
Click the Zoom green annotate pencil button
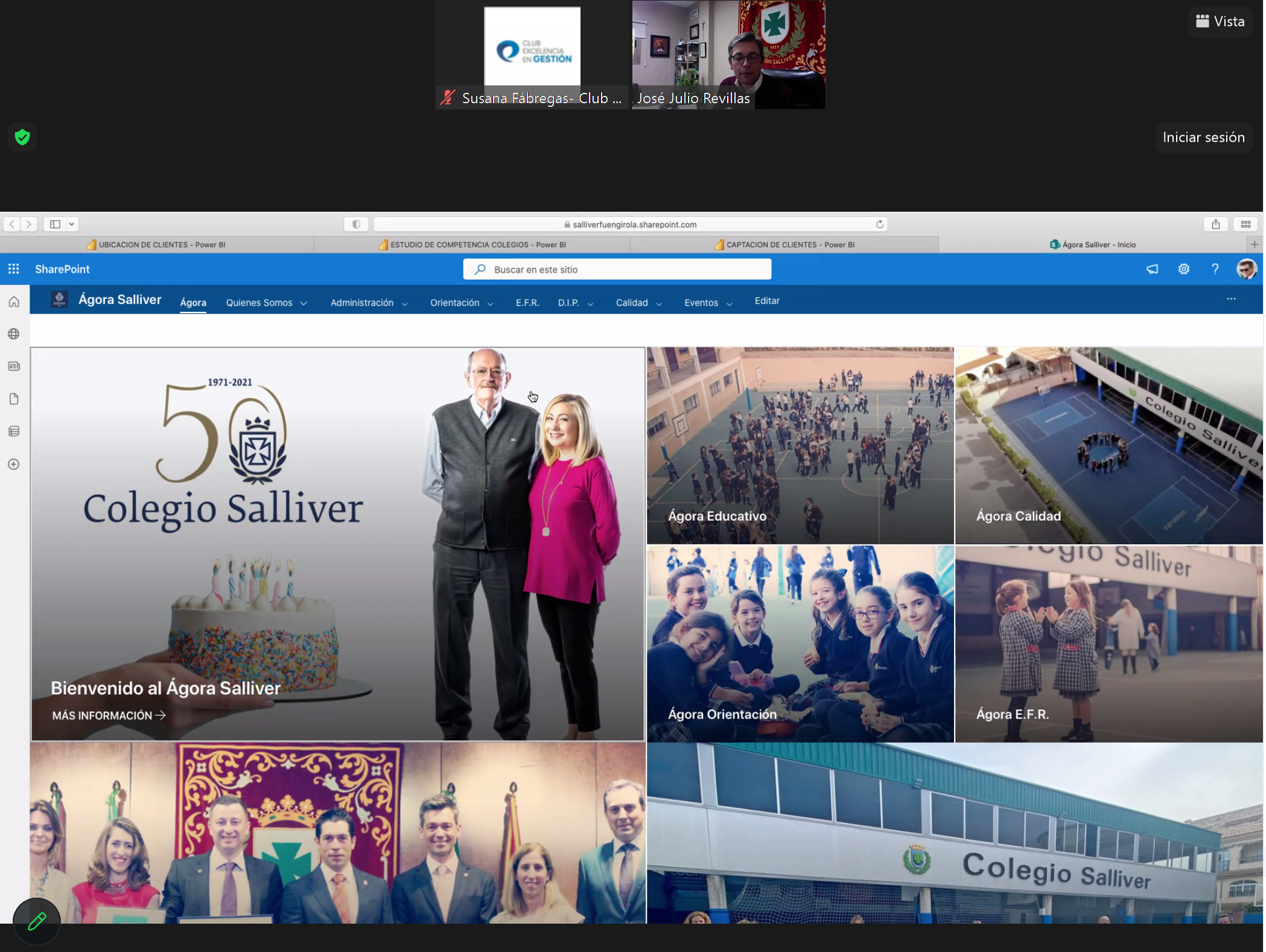click(x=37, y=921)
